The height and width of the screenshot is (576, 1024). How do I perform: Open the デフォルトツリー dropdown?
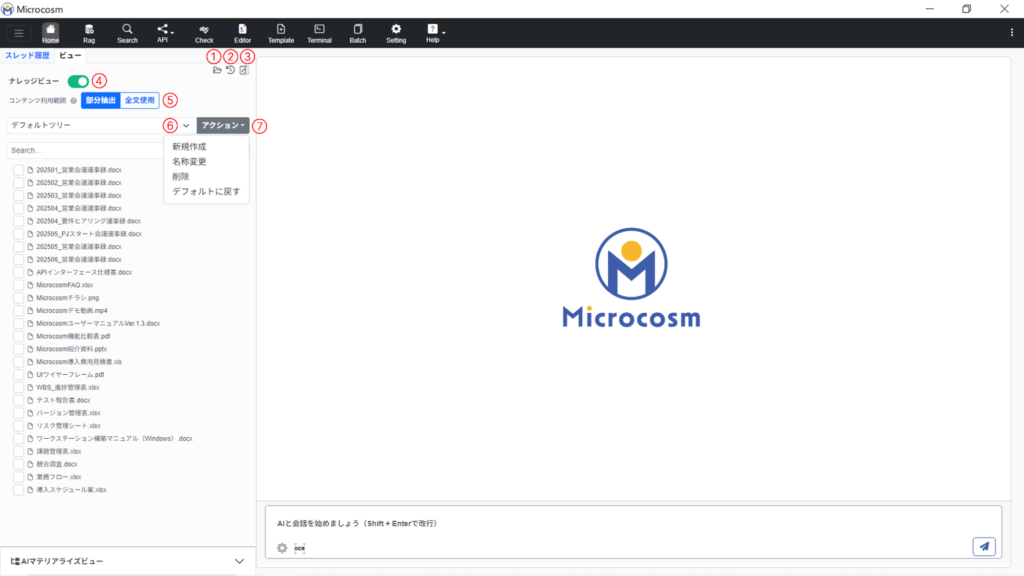[101, 125]
